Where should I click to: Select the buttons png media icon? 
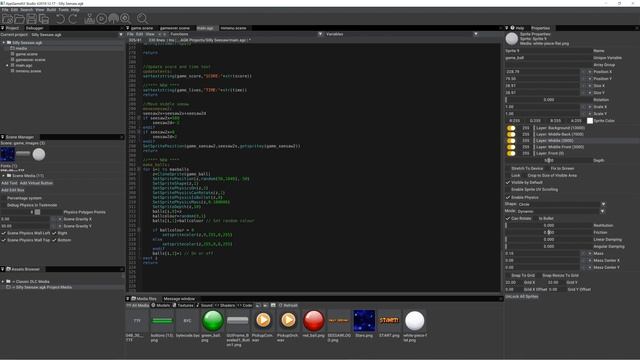click(162, 320)
